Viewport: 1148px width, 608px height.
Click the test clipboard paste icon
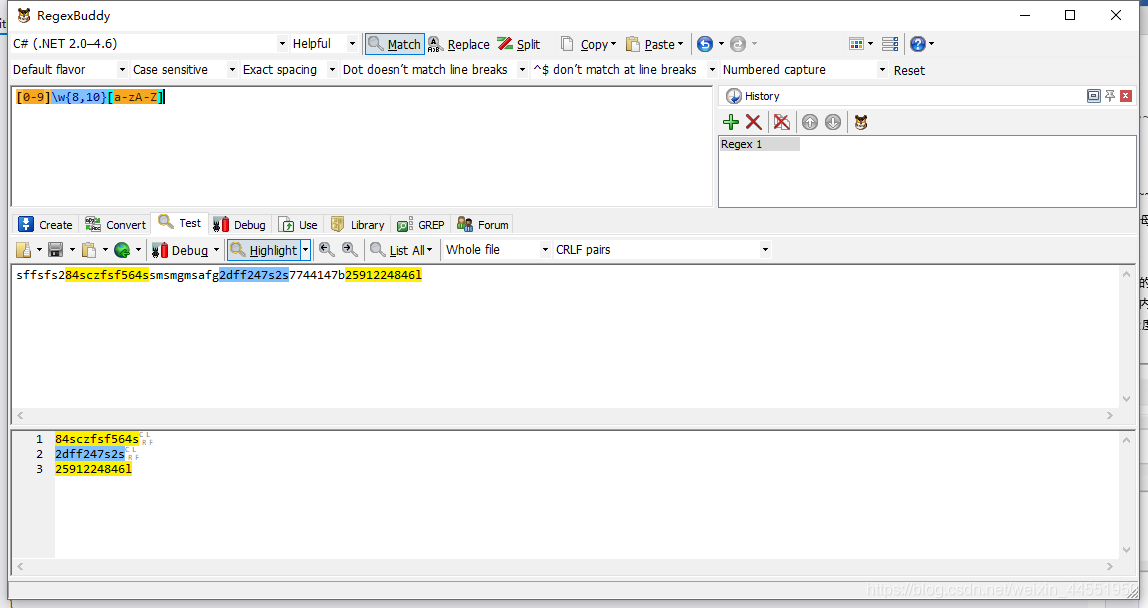pyautogui.click(x=89, y=250)
